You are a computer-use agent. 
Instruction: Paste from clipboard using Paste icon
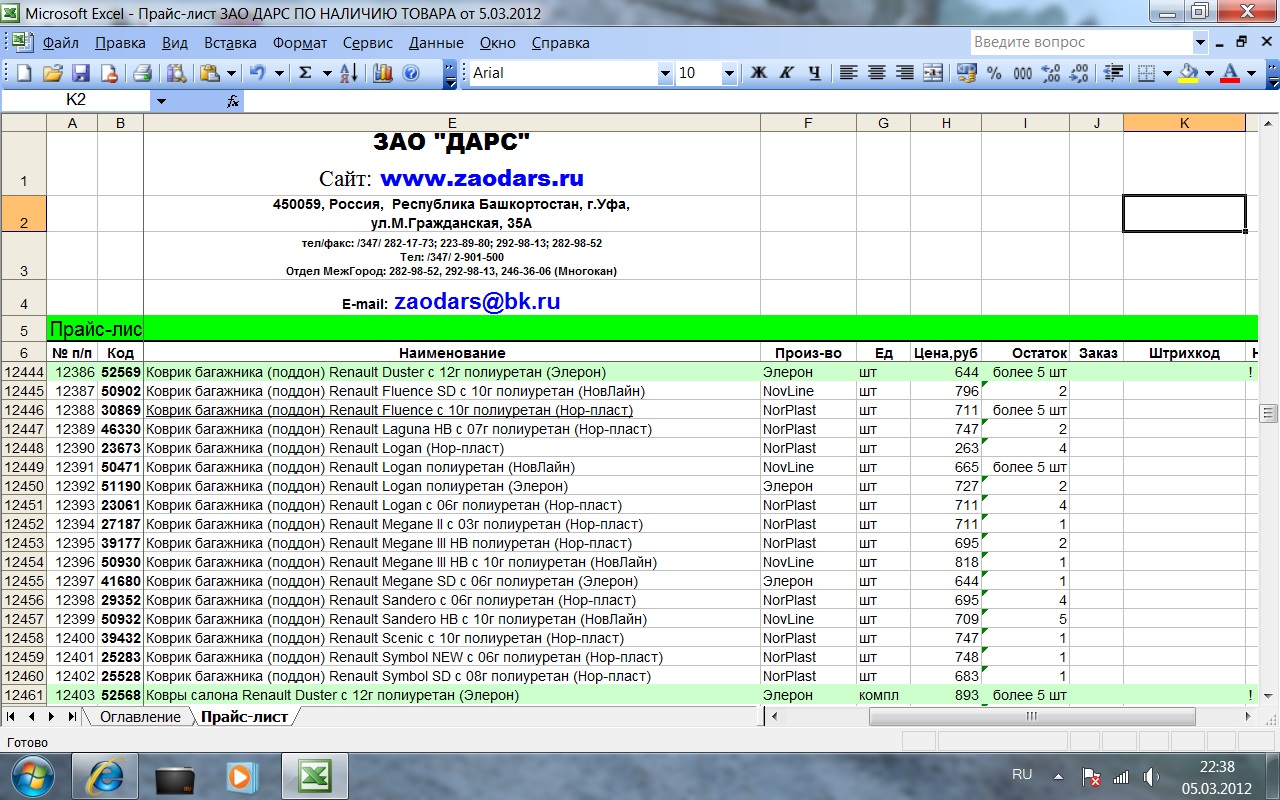[x=209, y=73]
